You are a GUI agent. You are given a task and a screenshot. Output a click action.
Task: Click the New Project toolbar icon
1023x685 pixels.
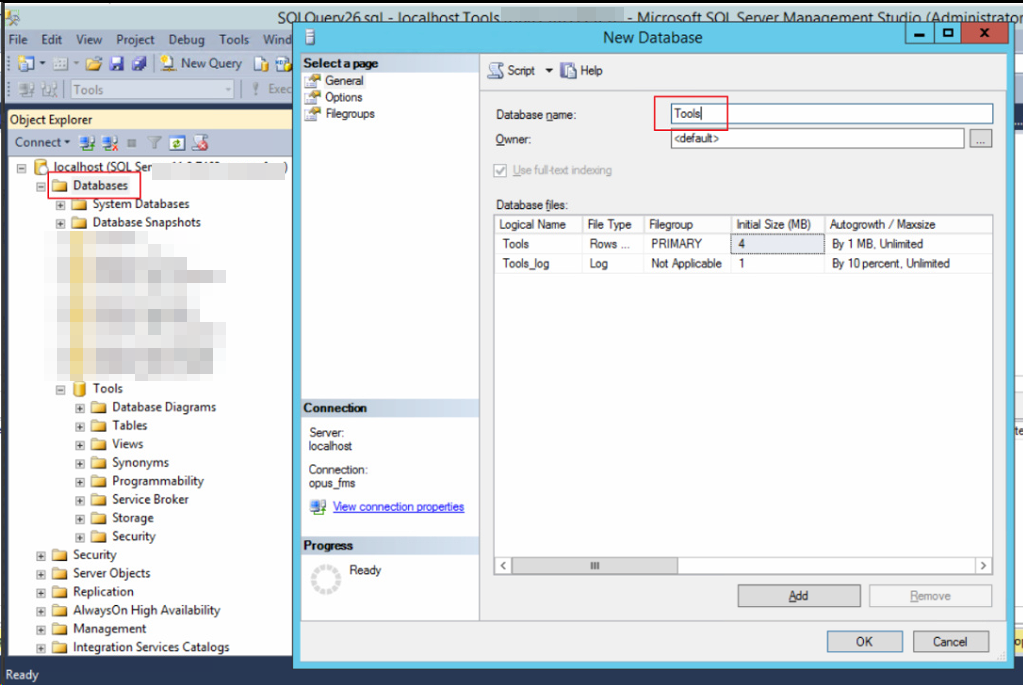[26, 63]
